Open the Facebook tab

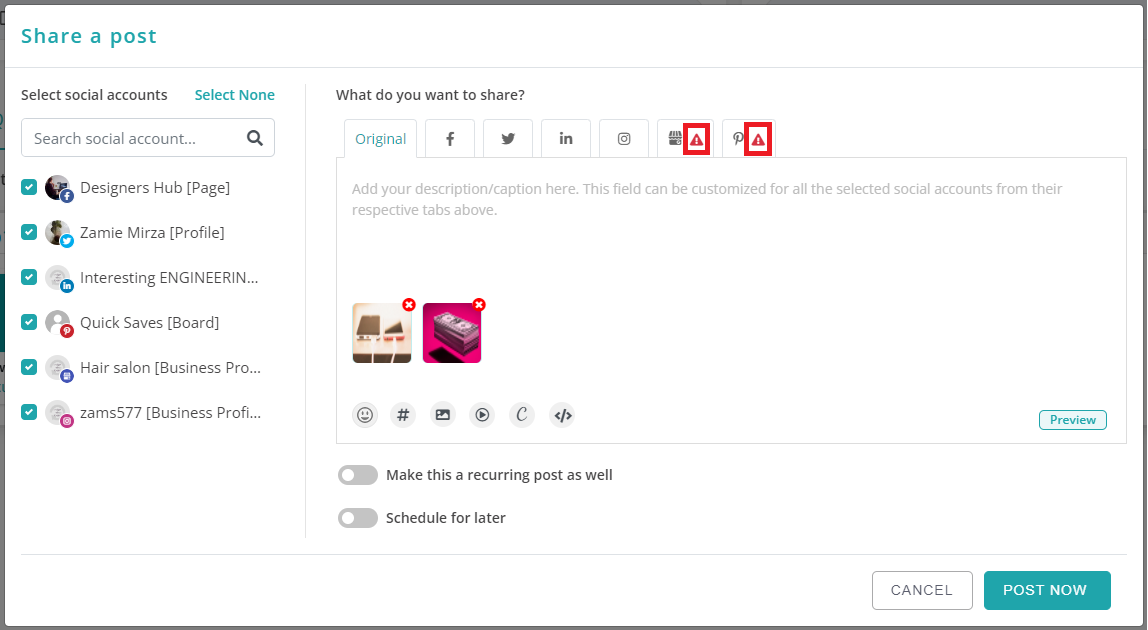pos(450,138)
